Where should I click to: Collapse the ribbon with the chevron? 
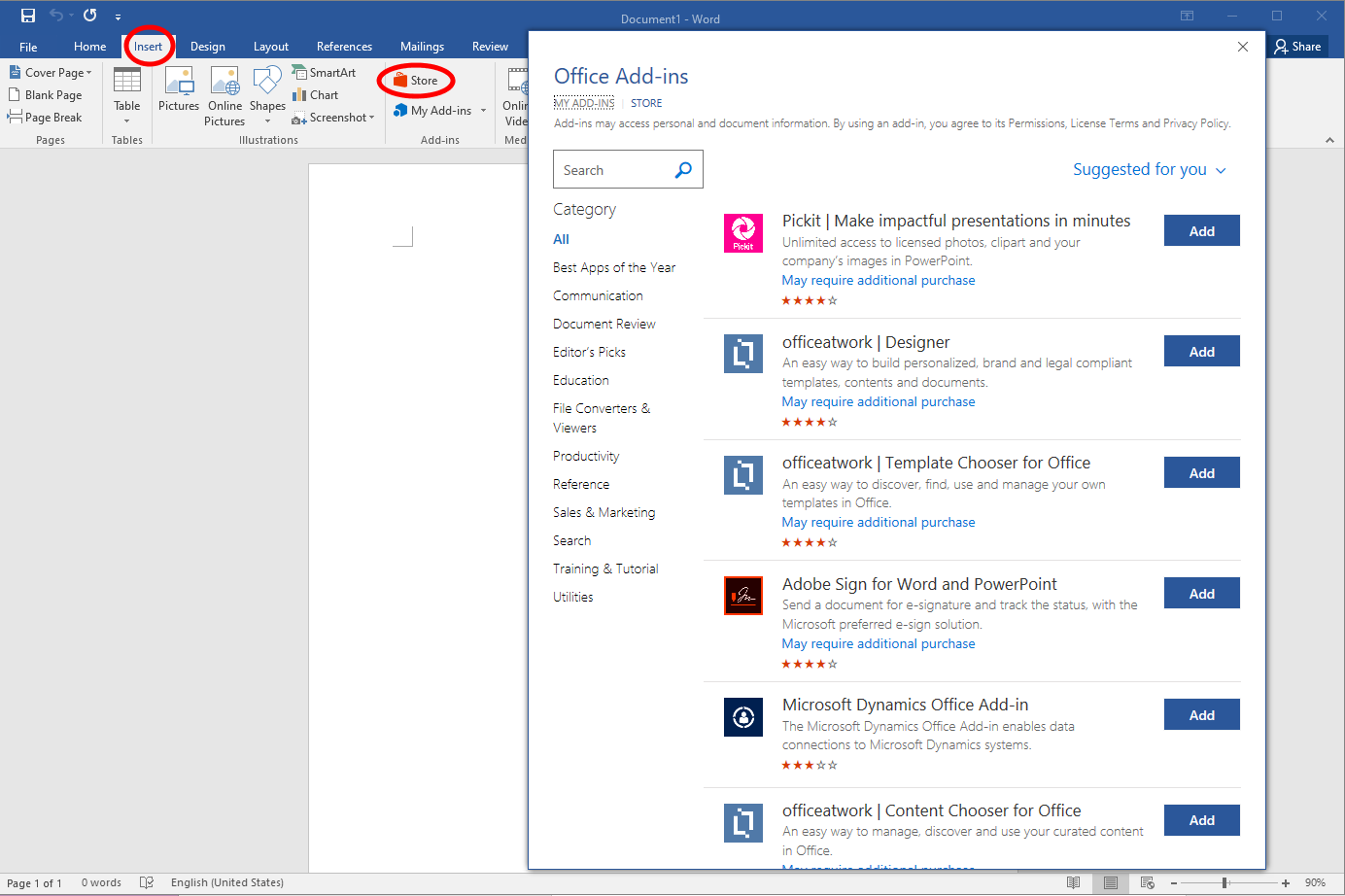1329,141
